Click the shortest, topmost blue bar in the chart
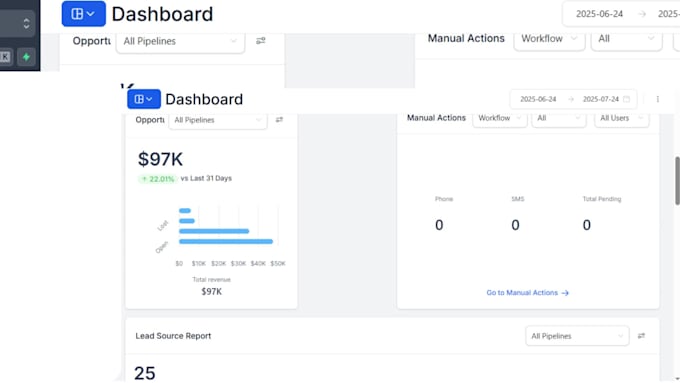680x383 pixels. click(185, 211)
